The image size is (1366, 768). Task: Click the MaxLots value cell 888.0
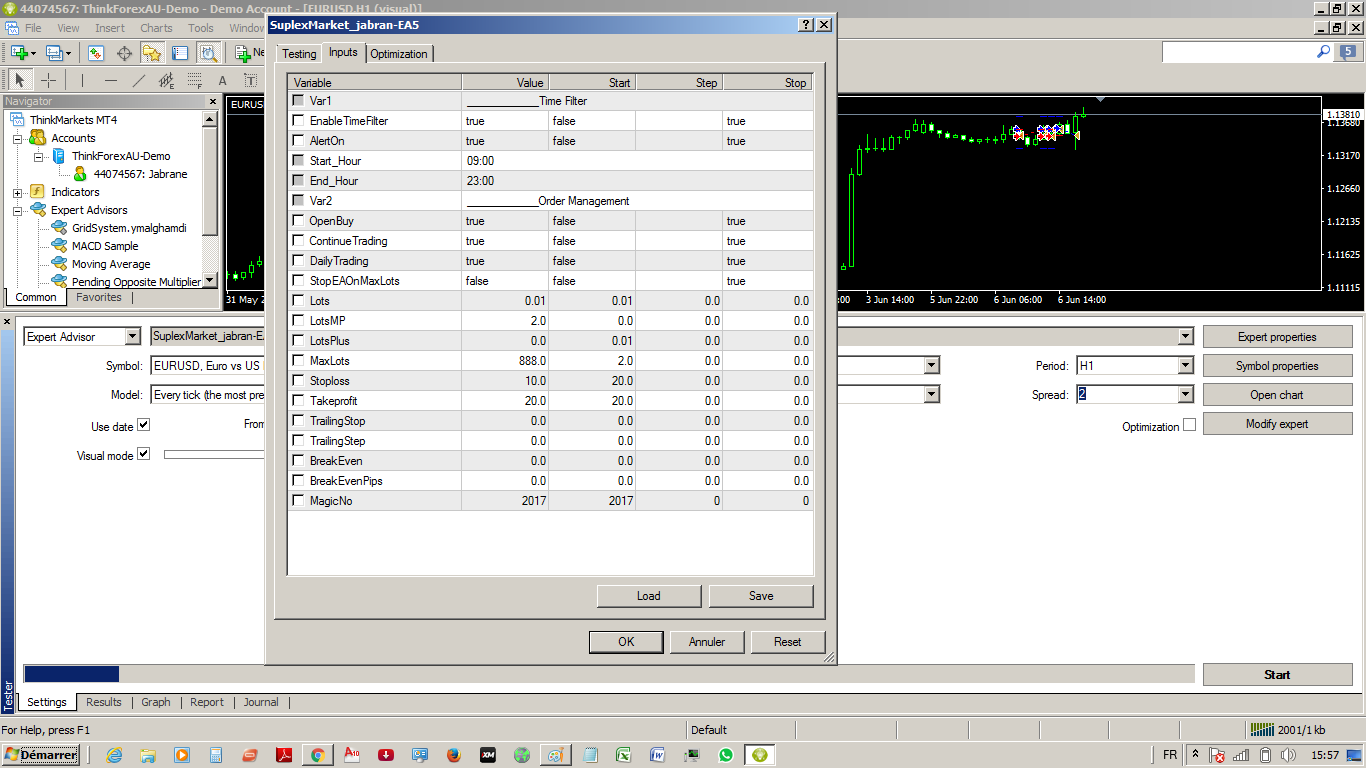click(505, 360)
